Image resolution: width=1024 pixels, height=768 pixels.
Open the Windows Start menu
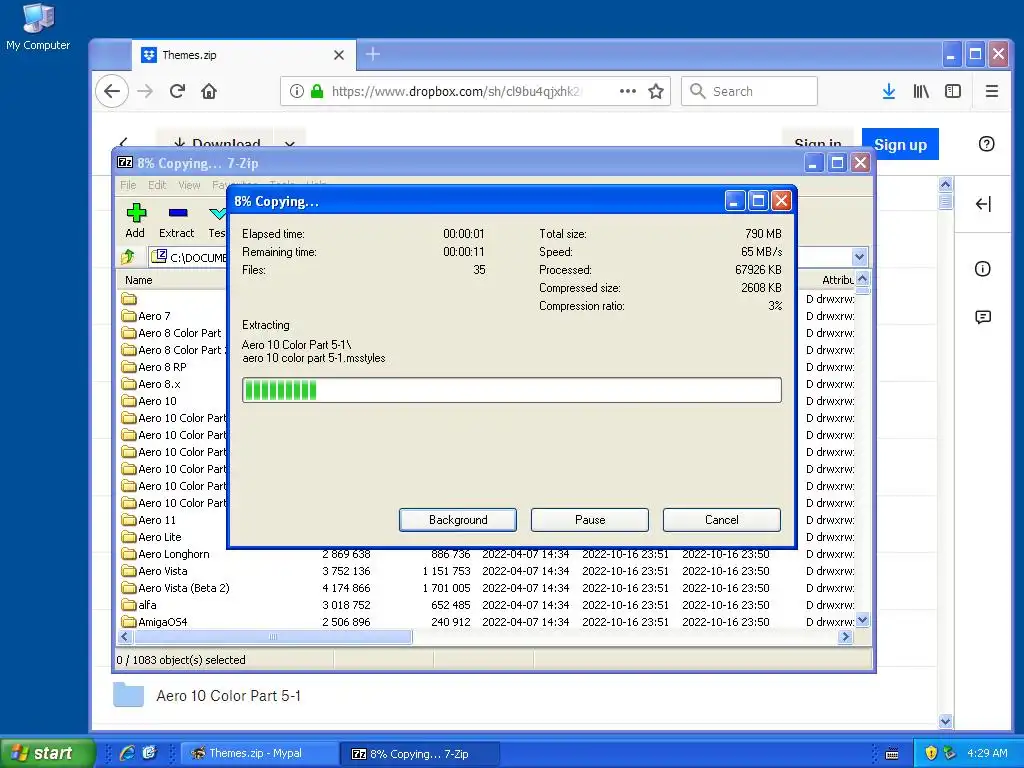[48, 753]
